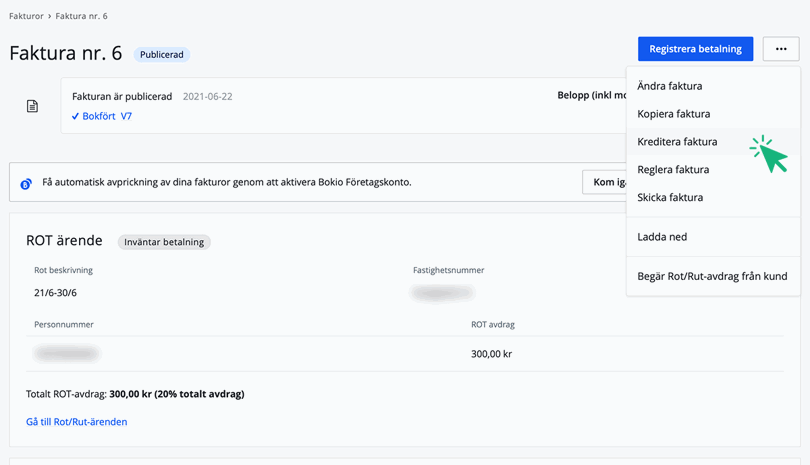Image resolution: width=810 pixels, height=465 pixels.
Task: Choose Ladda ned to download invoice
Action: [x=662, y=237]
